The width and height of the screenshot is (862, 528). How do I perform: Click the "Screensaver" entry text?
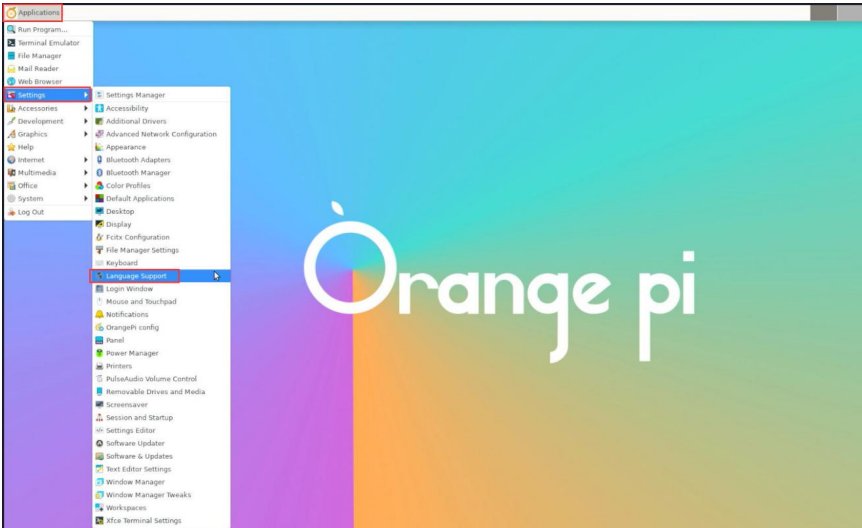pyautogui.click(x=127, y=405)
